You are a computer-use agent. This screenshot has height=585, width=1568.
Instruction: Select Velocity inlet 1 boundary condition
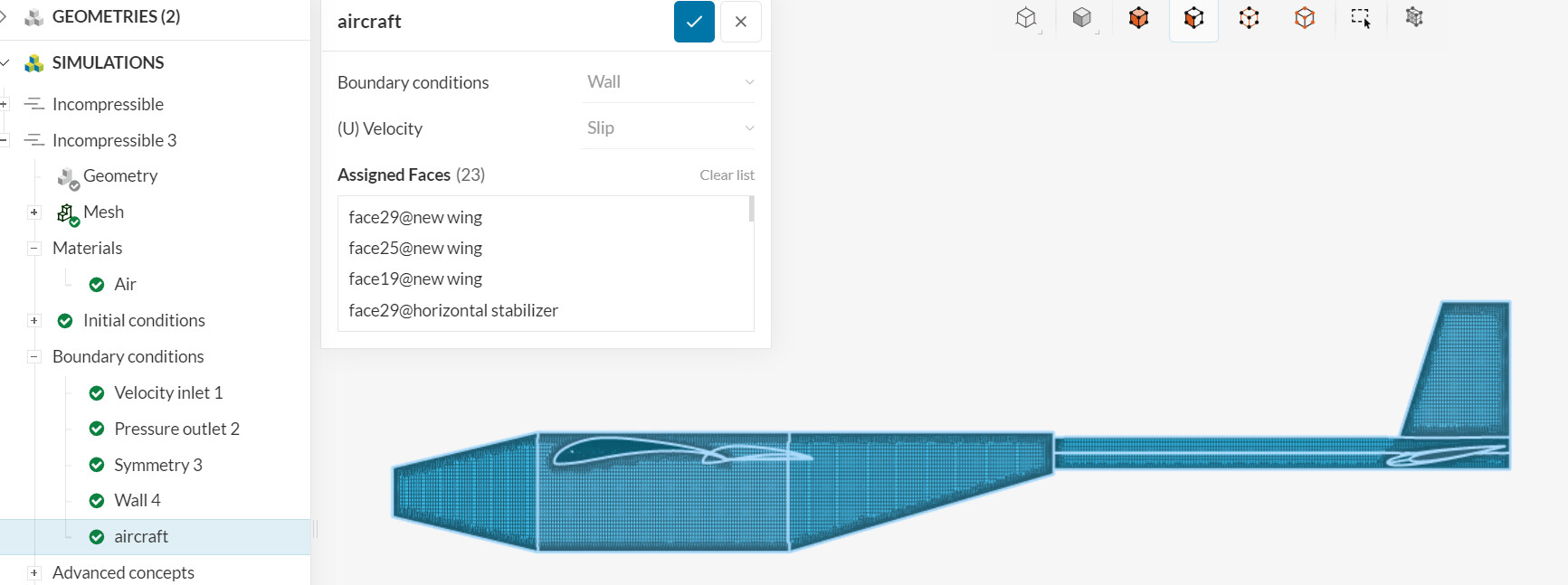[x=168, y=392]
